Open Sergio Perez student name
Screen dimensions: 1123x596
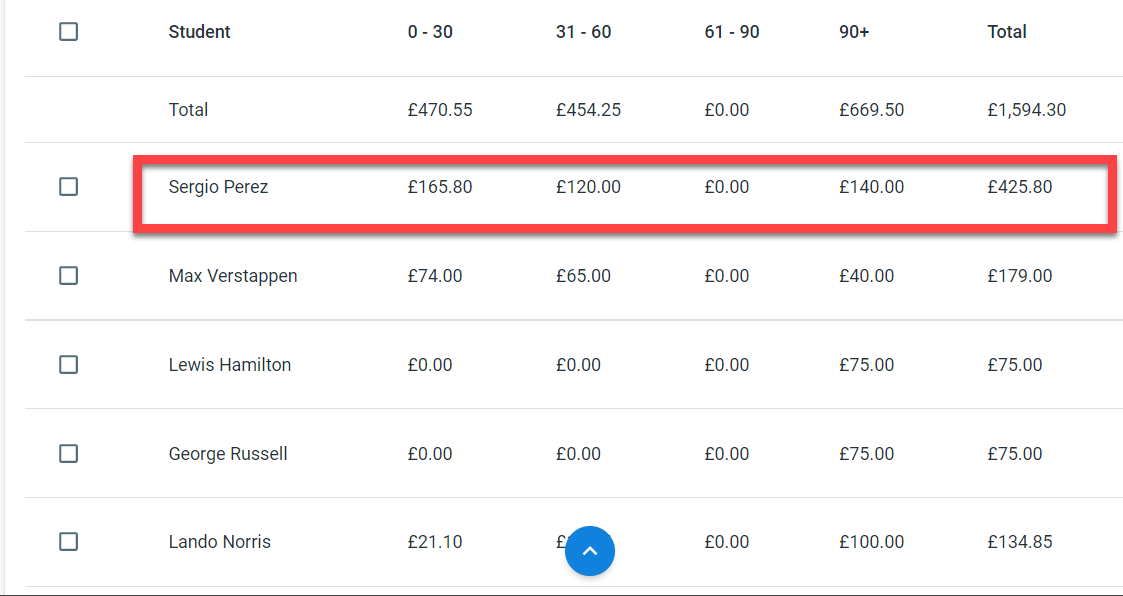(x=218, y=187)
